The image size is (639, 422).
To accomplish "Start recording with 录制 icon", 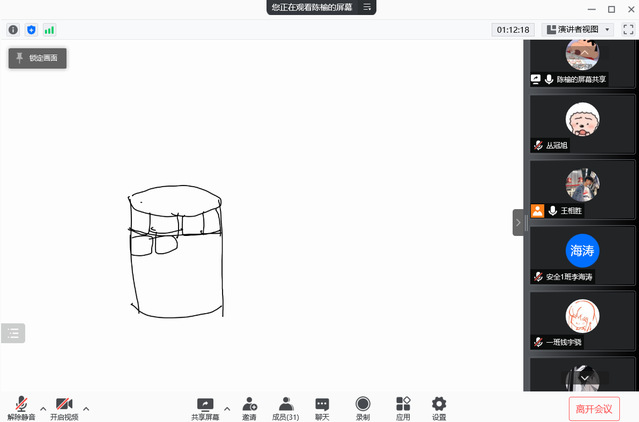I will [x=362, y=405].
